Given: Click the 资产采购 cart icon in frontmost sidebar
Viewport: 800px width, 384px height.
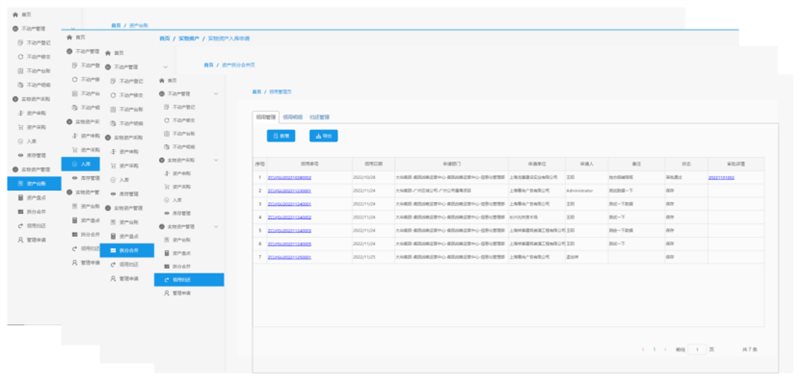Looking at the screenshot, I should (x=166, y=187).
